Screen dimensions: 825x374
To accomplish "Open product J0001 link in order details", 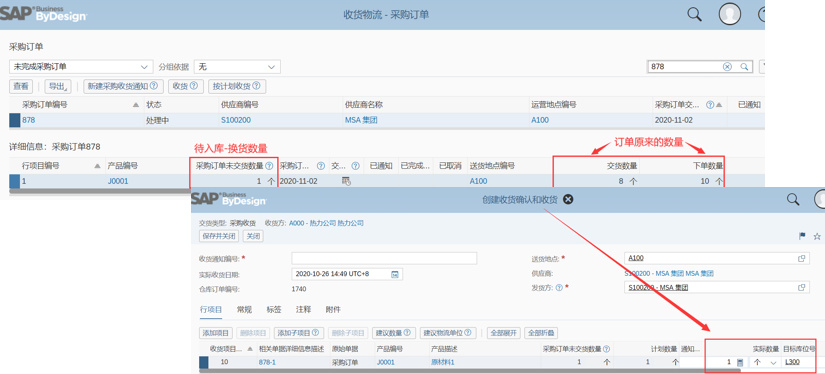I will pos(118,181).
